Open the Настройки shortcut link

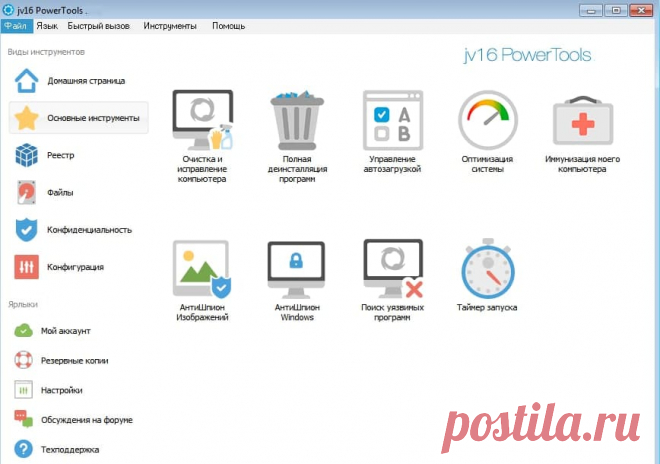(x=61, y=390)
